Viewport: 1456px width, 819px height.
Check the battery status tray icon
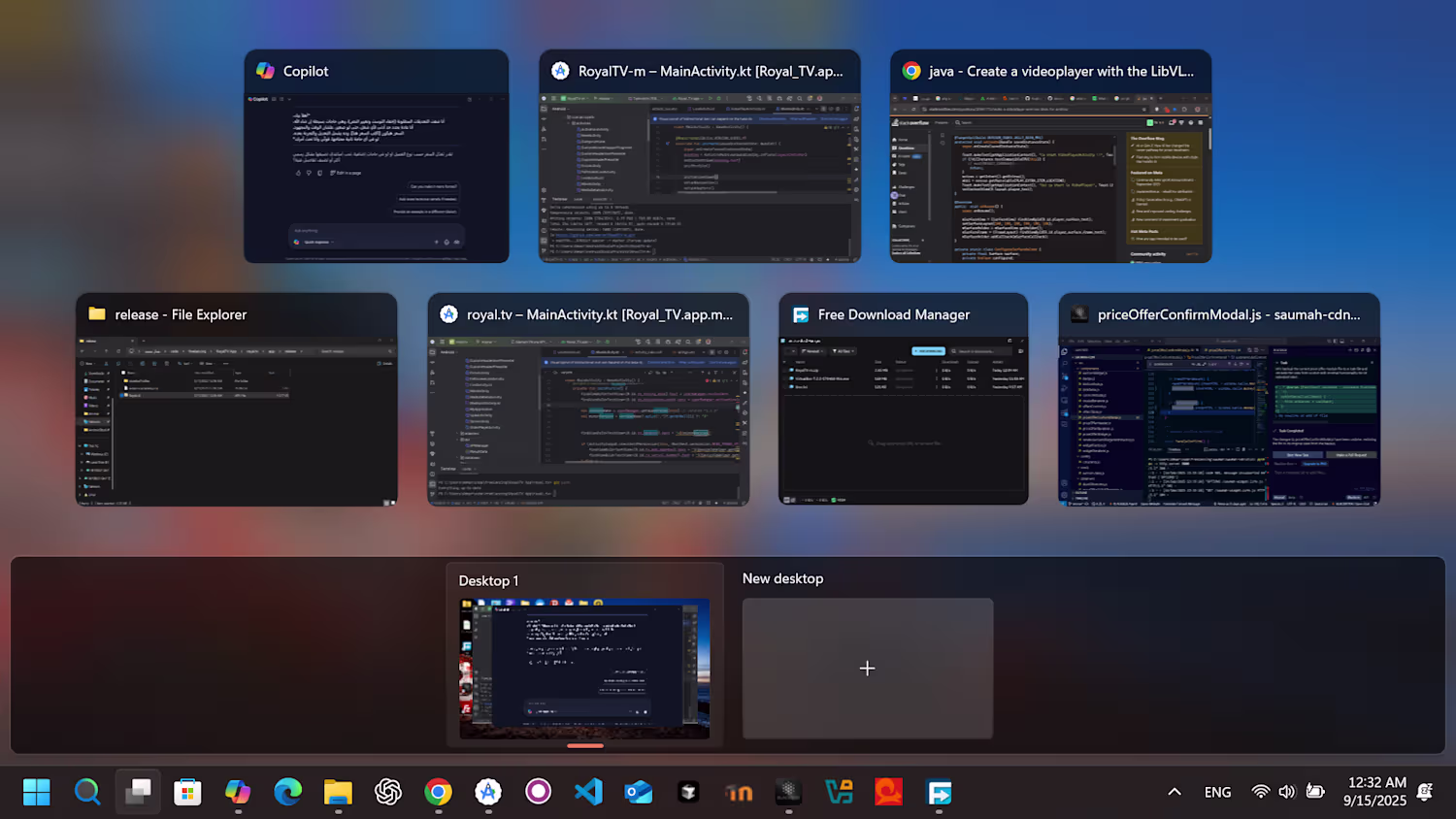(1315, 792)
